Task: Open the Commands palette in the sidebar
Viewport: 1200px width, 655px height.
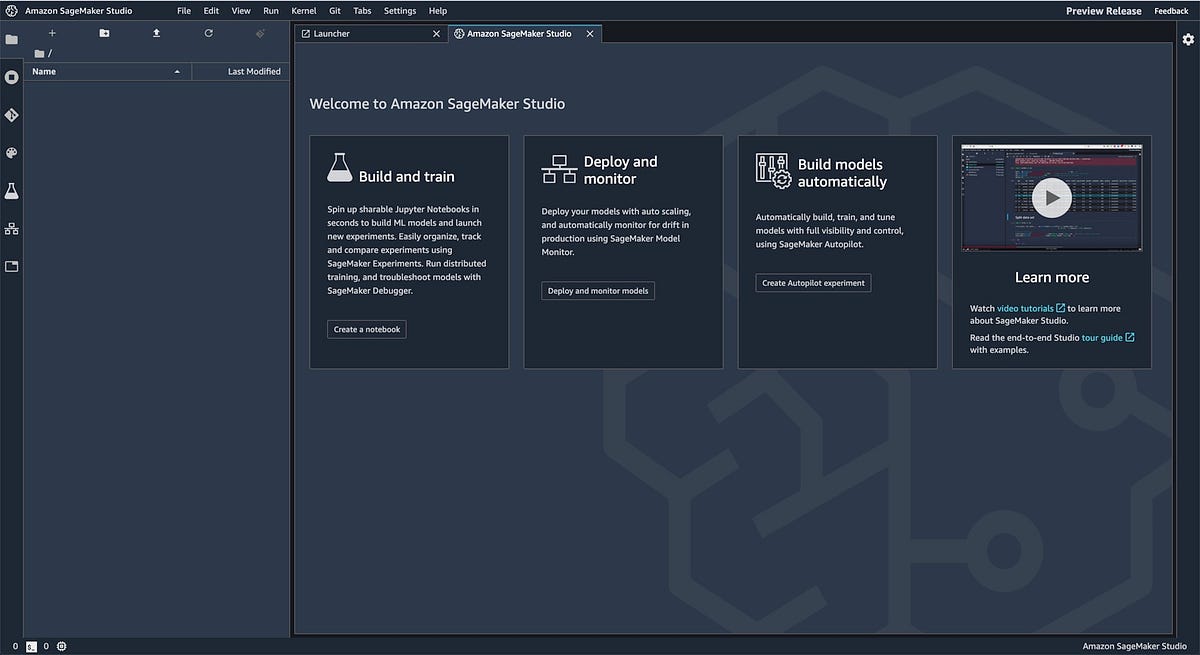Action: click(x=11, y=152)
